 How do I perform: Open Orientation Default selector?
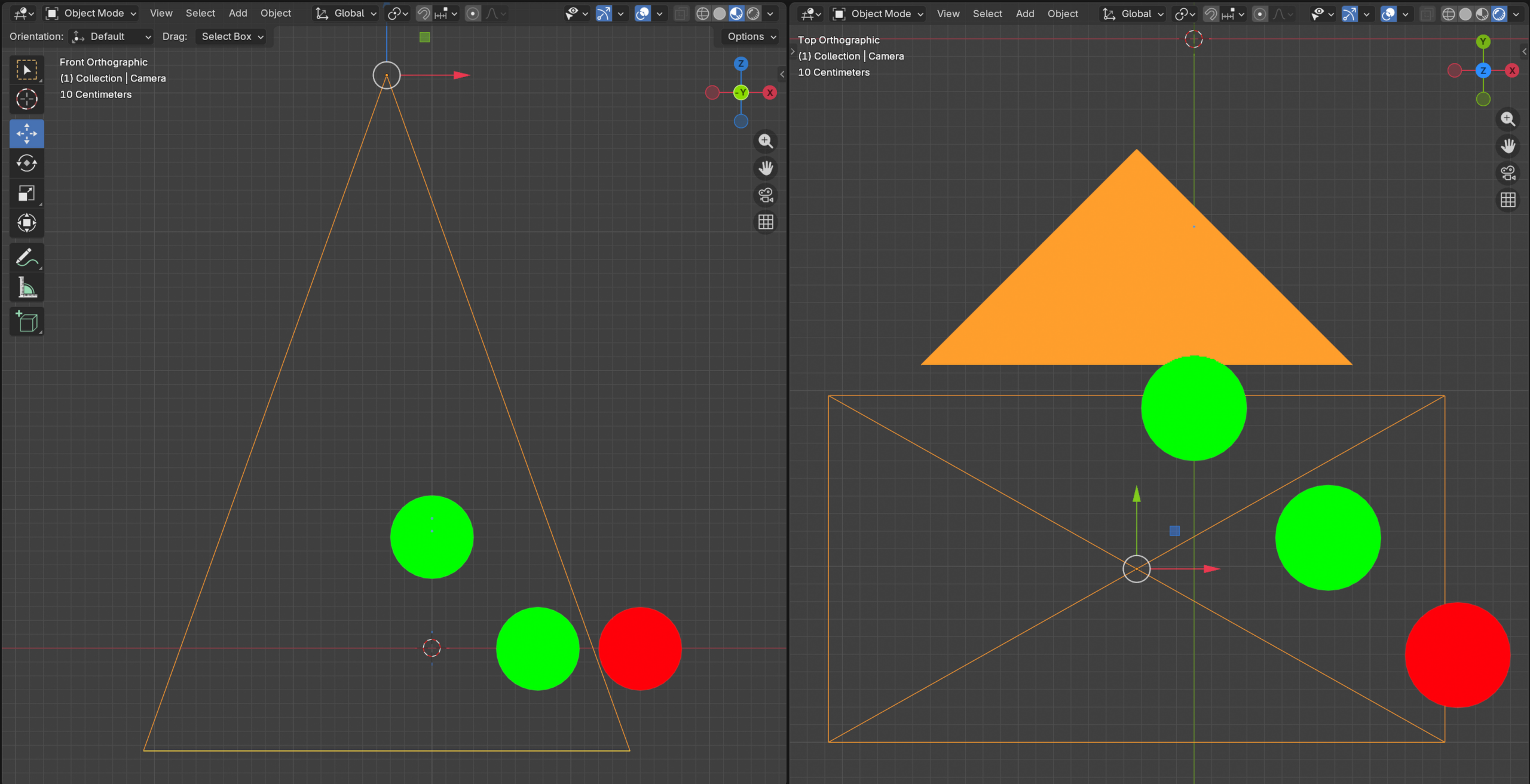112,36
